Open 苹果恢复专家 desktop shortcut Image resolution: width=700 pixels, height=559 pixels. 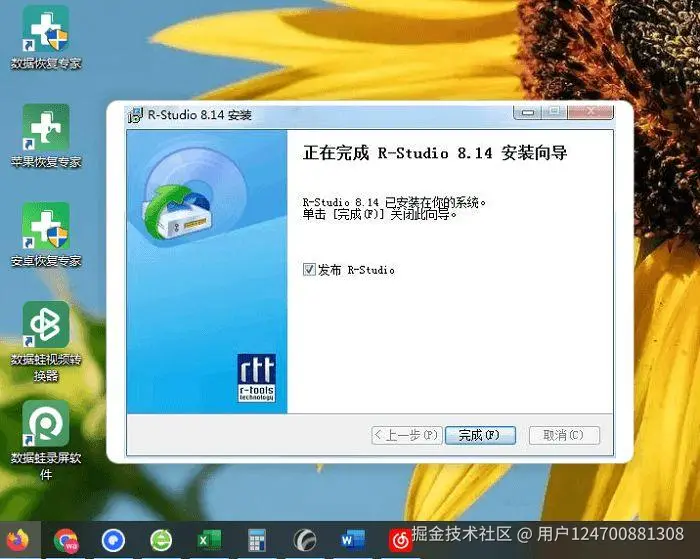pyautogui.click(x=46, y=136)
